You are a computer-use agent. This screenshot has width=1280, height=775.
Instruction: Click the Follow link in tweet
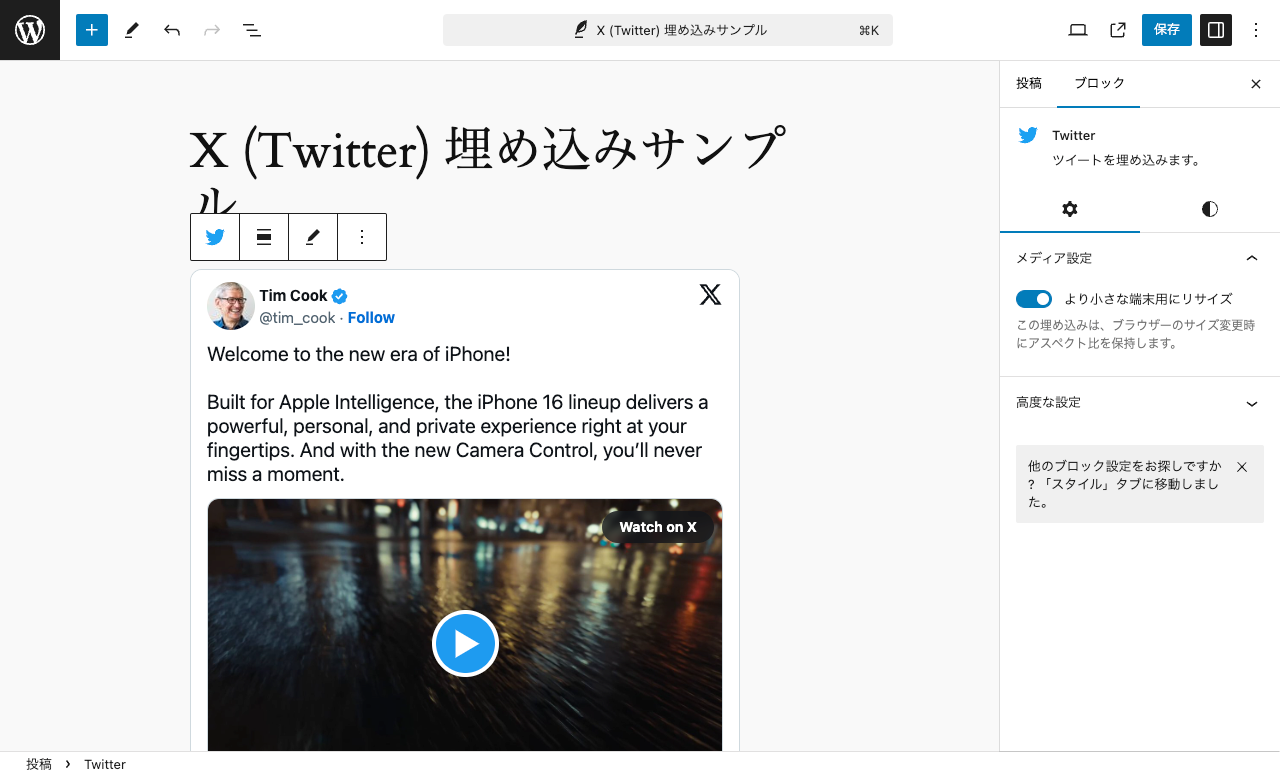(371, 318)
